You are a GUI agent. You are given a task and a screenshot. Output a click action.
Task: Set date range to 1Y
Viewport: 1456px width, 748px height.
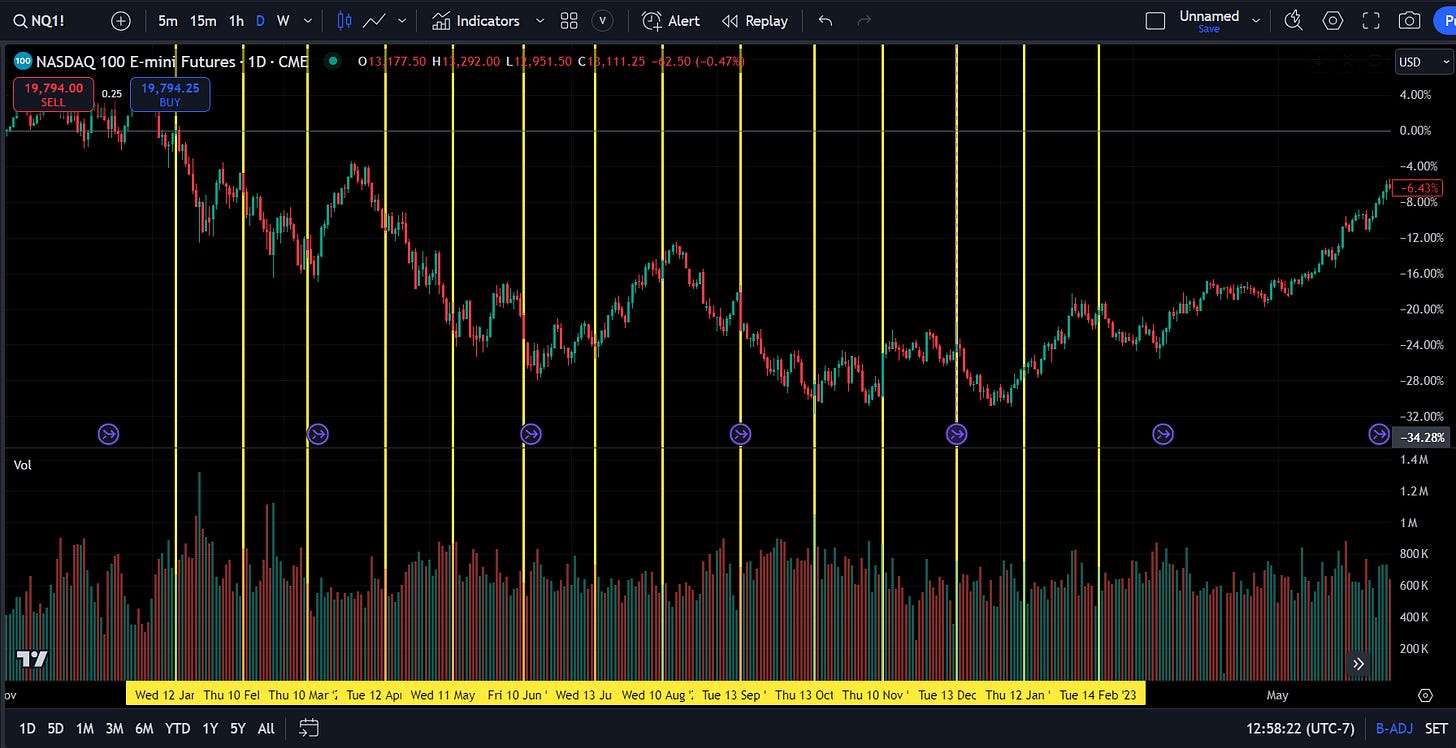click(x=210, y=728)
